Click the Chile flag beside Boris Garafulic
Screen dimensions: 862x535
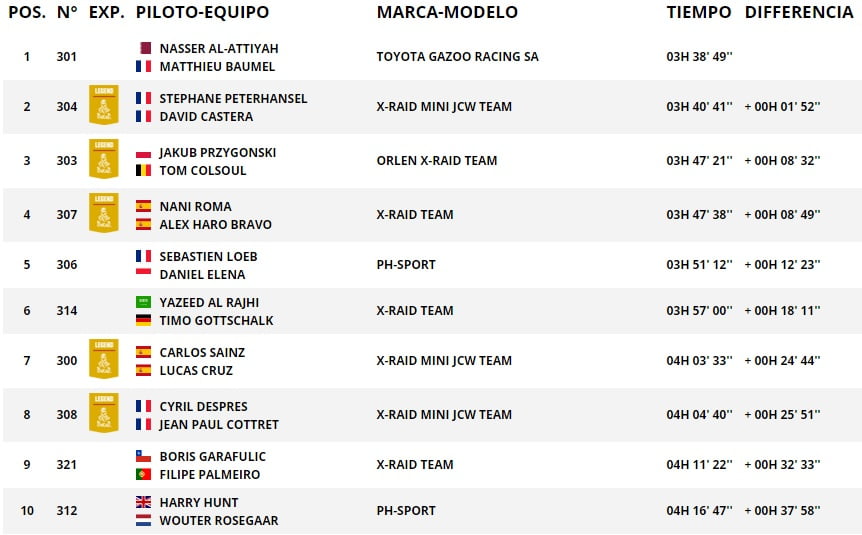pos(143,456)
